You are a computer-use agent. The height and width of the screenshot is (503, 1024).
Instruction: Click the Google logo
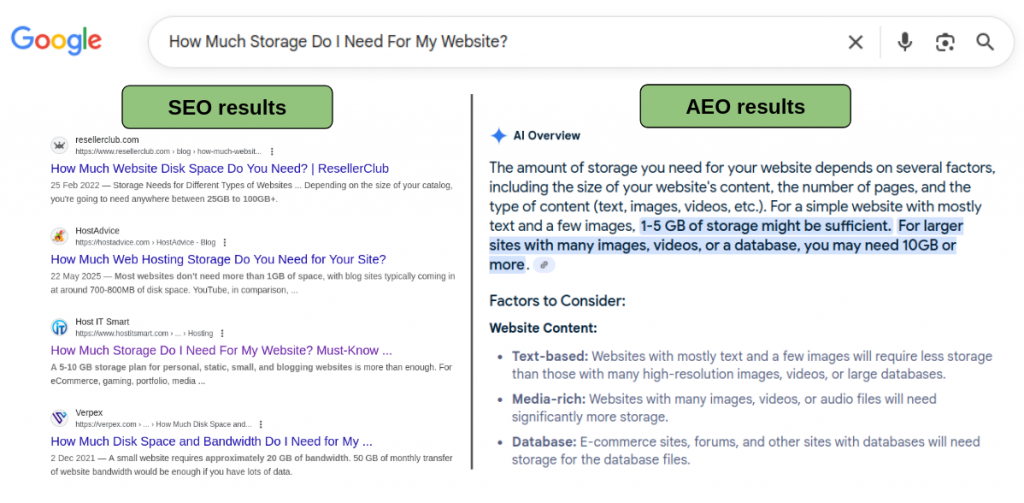tap(56, 40)
